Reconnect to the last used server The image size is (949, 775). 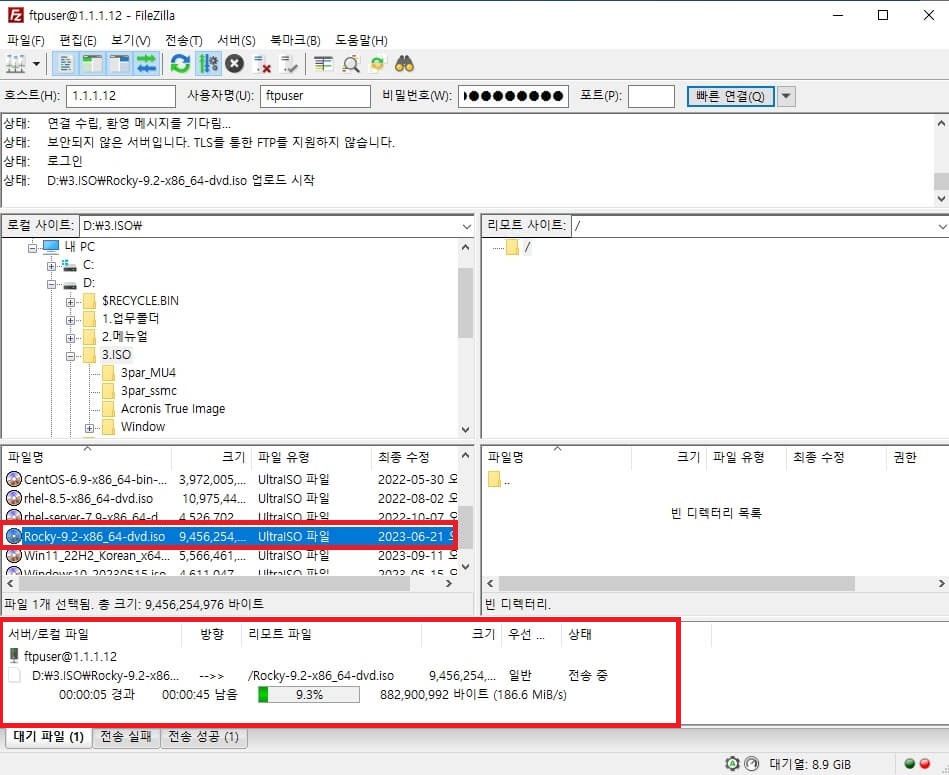[x=289, y=64]
